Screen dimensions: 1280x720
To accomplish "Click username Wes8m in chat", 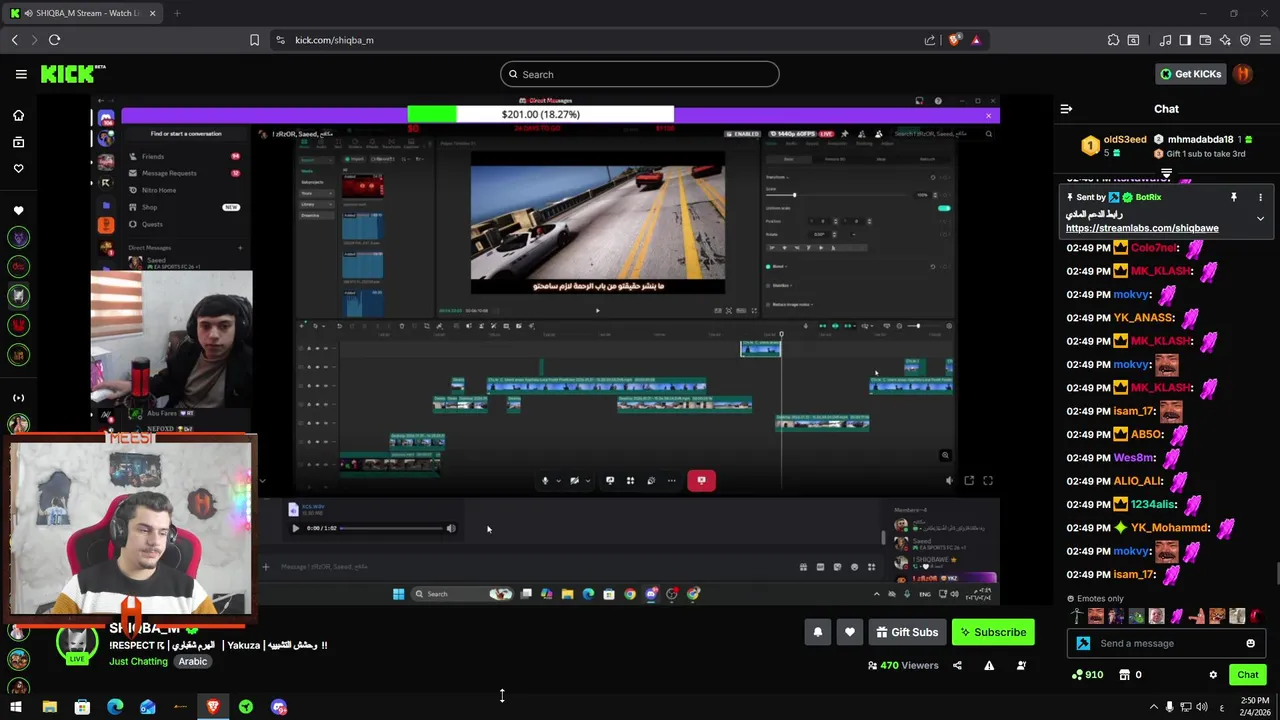I will [x=1133, y=458].
